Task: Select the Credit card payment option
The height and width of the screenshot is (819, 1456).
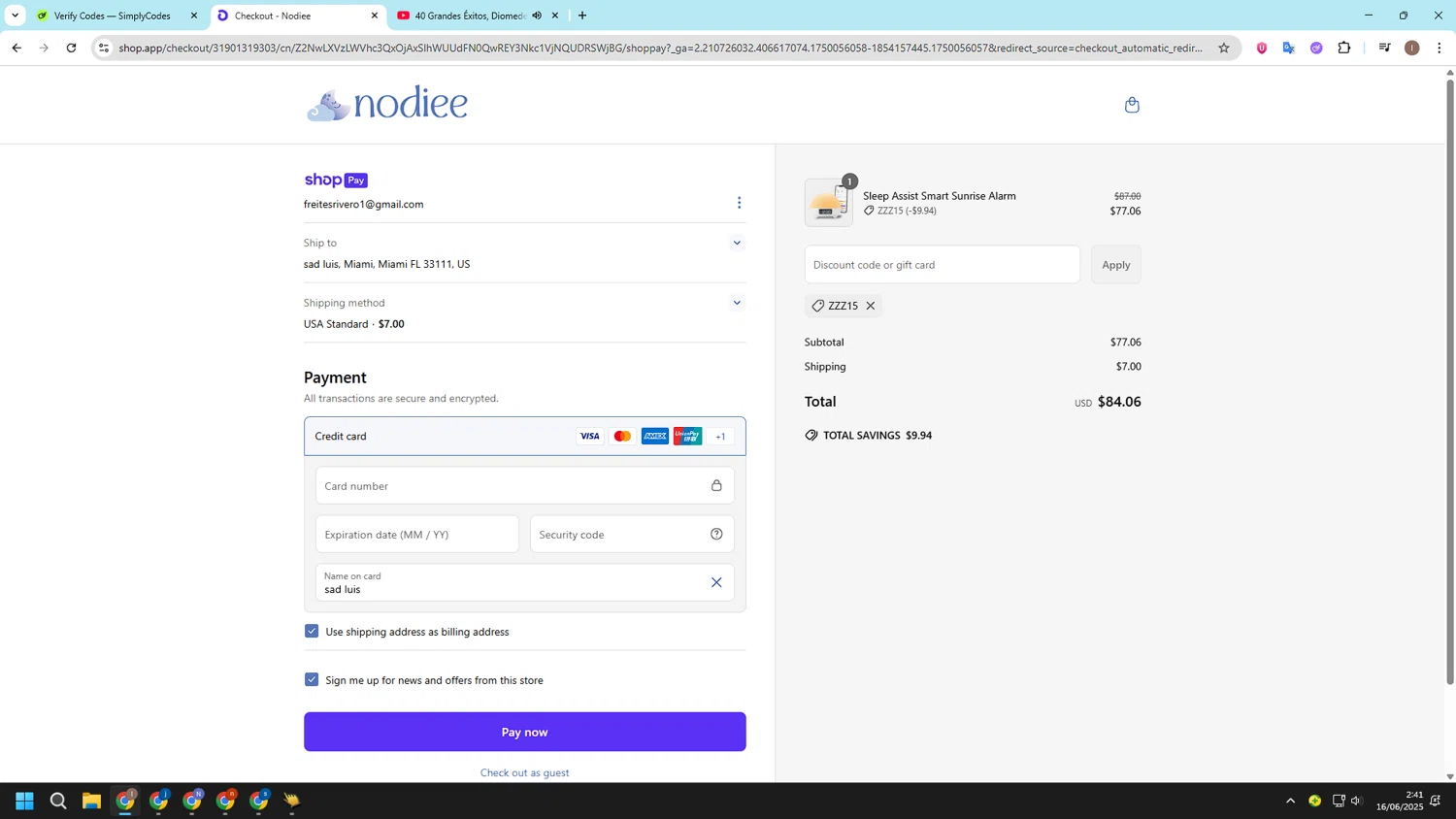Action: coord(525,437)
